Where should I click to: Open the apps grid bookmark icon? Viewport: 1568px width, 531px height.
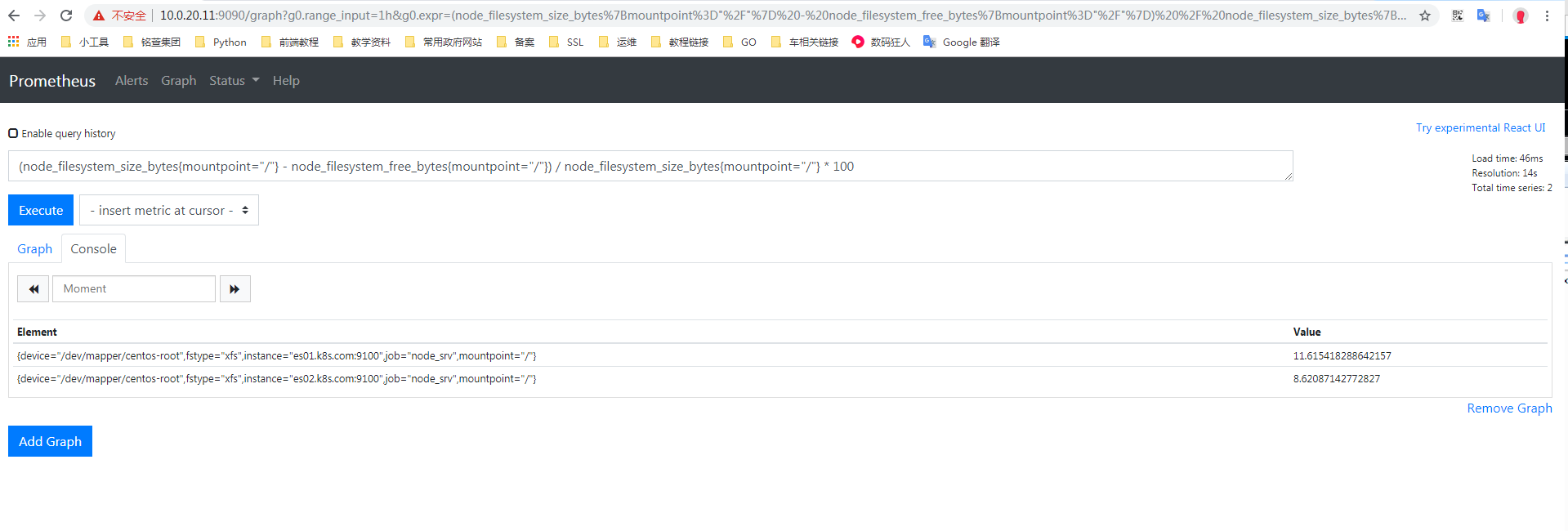click(14, 42)
